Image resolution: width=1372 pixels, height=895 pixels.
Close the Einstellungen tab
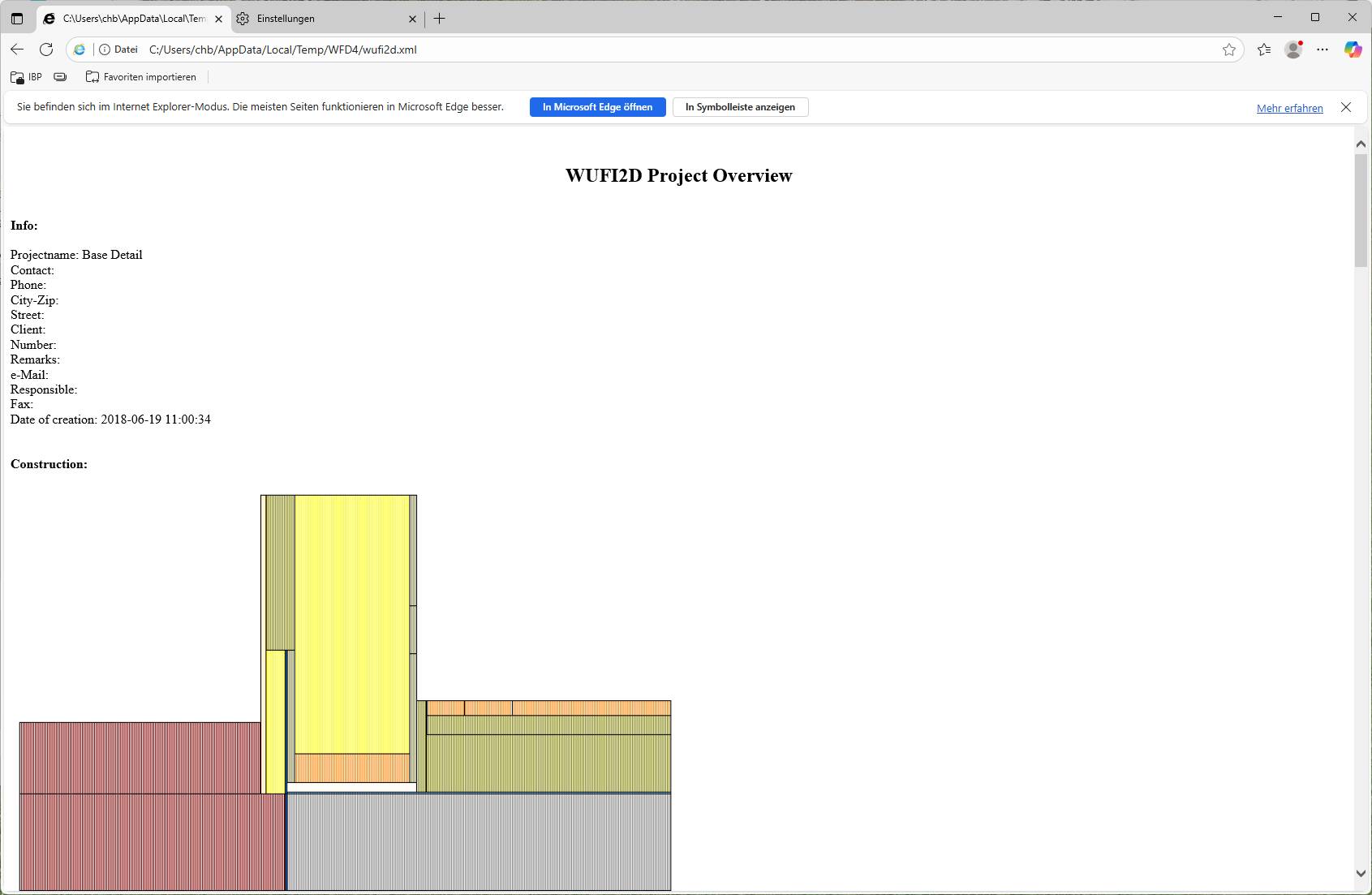tap(412, 19)
